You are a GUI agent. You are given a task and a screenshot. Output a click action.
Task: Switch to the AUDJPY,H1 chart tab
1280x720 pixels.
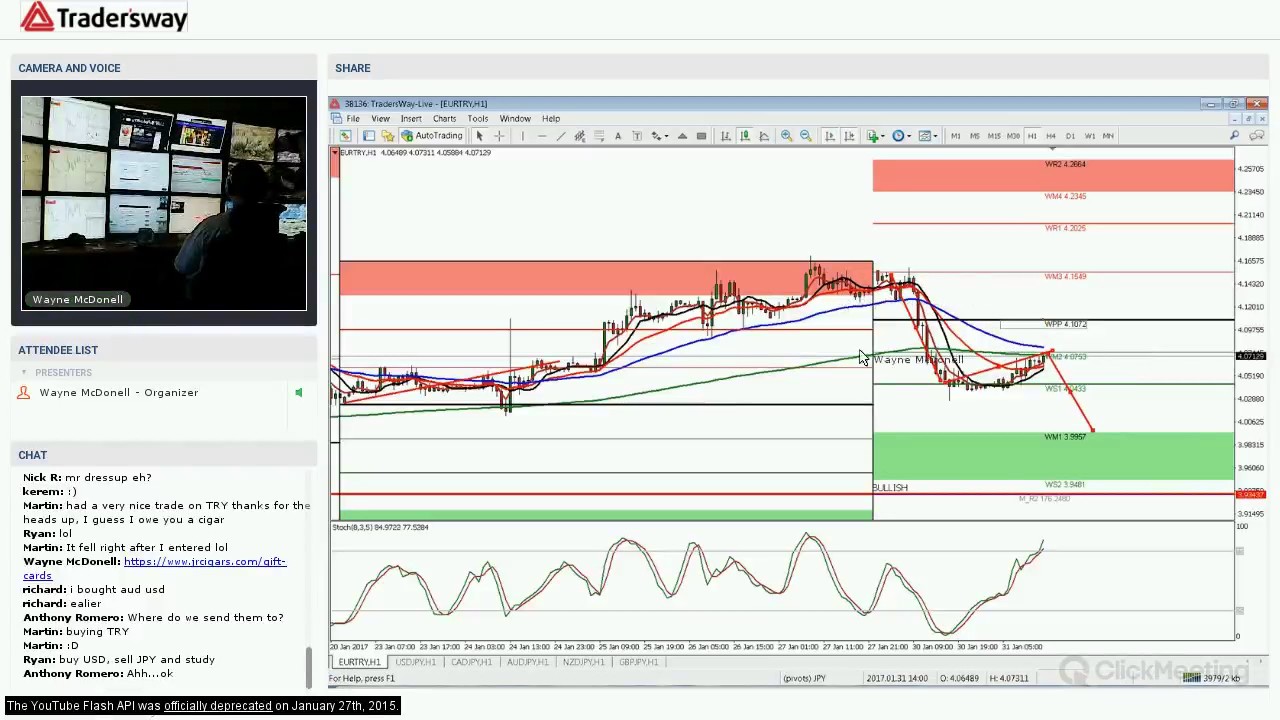pos(527,662)
